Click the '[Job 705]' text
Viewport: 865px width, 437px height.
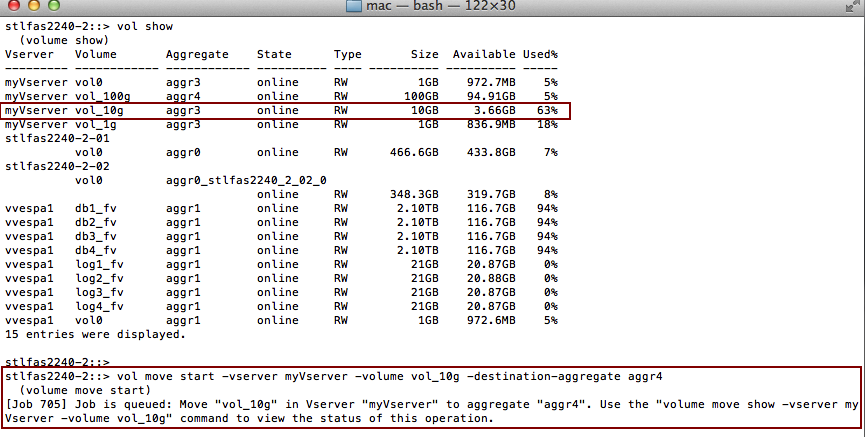tap(36, 404)
